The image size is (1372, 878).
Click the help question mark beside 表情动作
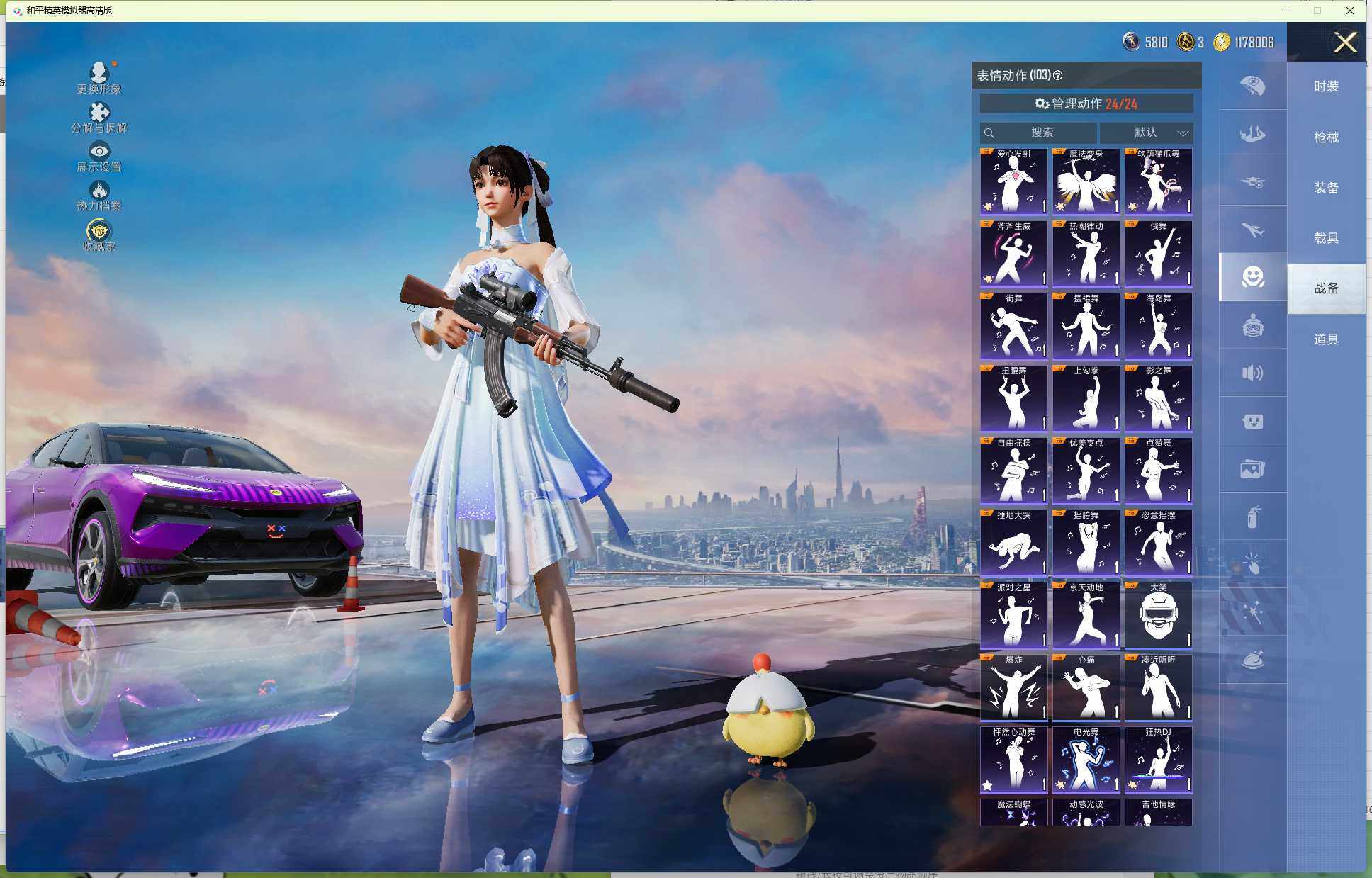pyautogui.click(x=1058, y=76)
